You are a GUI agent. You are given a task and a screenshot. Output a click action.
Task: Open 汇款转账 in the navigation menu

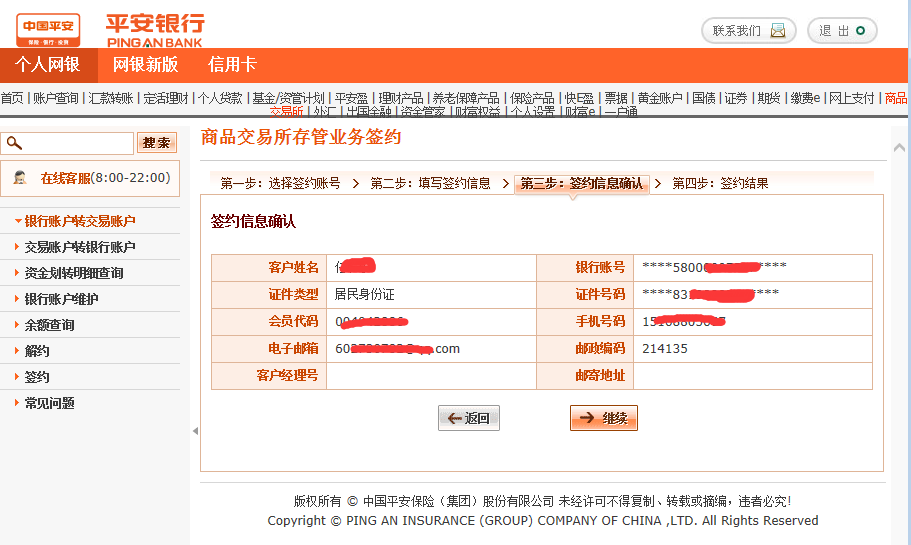[111, 98]
